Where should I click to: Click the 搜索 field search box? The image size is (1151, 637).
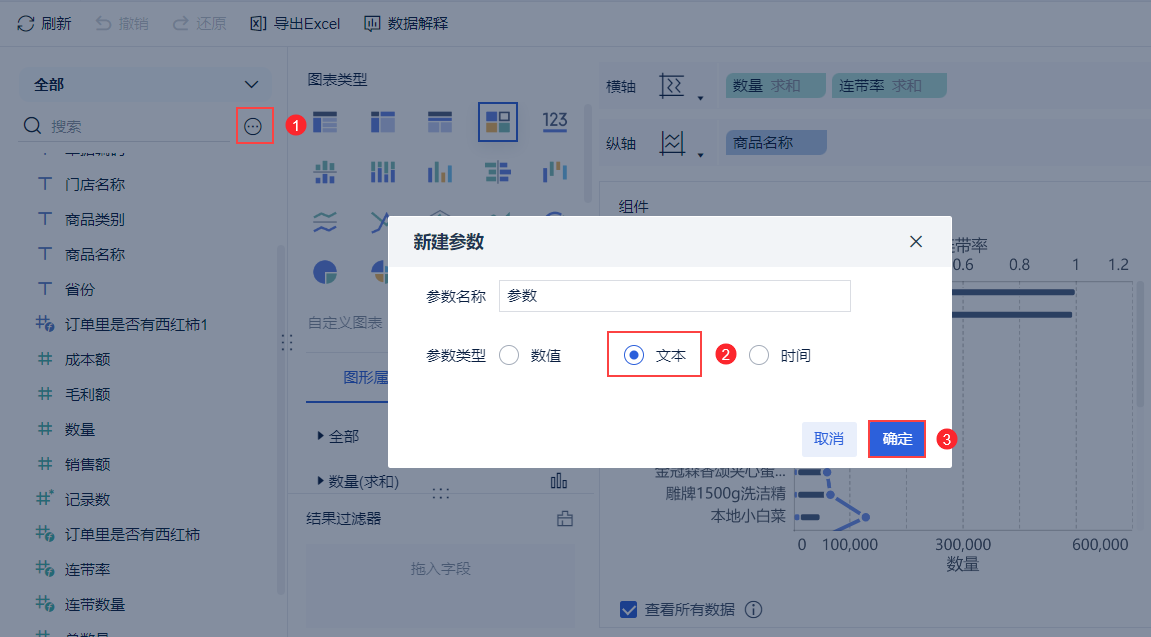coord(125,126)
